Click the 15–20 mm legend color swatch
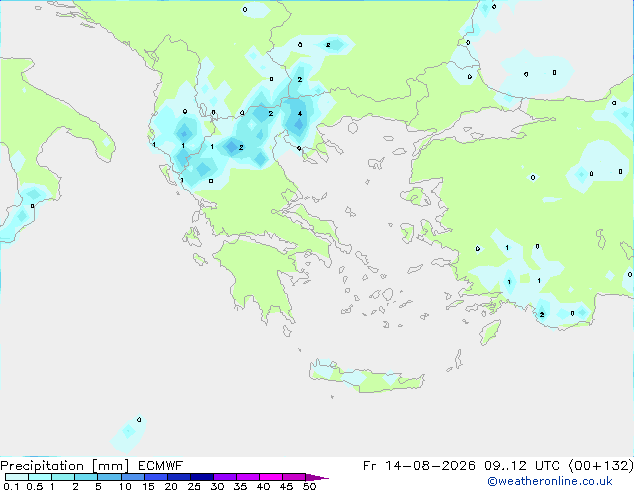This screenshot has width=634, height=490. (x=156, y=477)
